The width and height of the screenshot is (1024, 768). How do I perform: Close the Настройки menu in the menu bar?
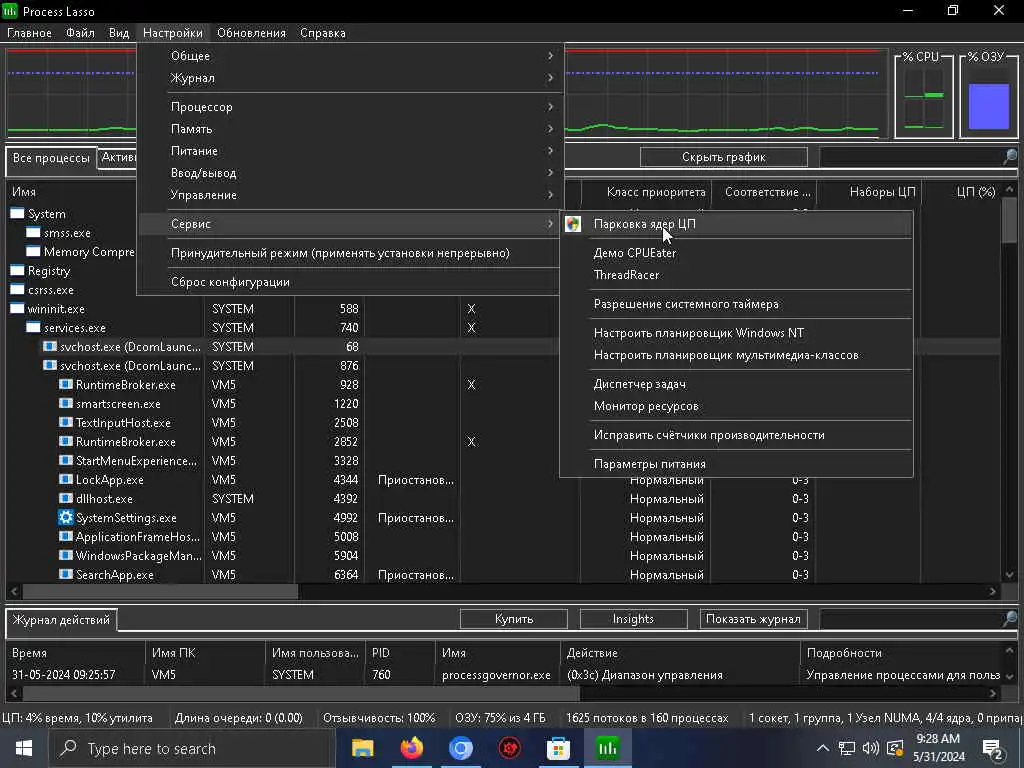point(172,33)
